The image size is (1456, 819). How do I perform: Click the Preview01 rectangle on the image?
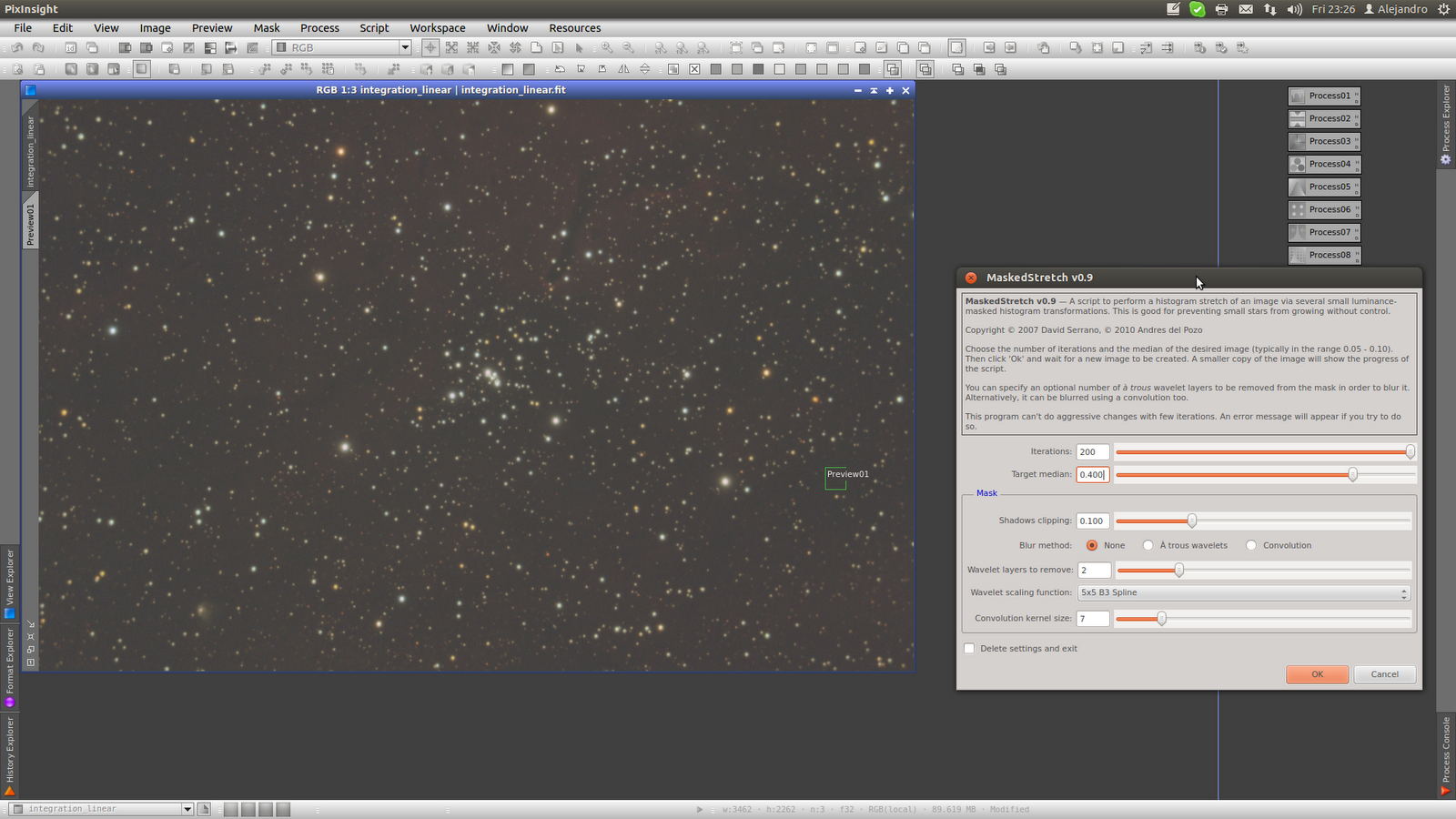(835, 479)
